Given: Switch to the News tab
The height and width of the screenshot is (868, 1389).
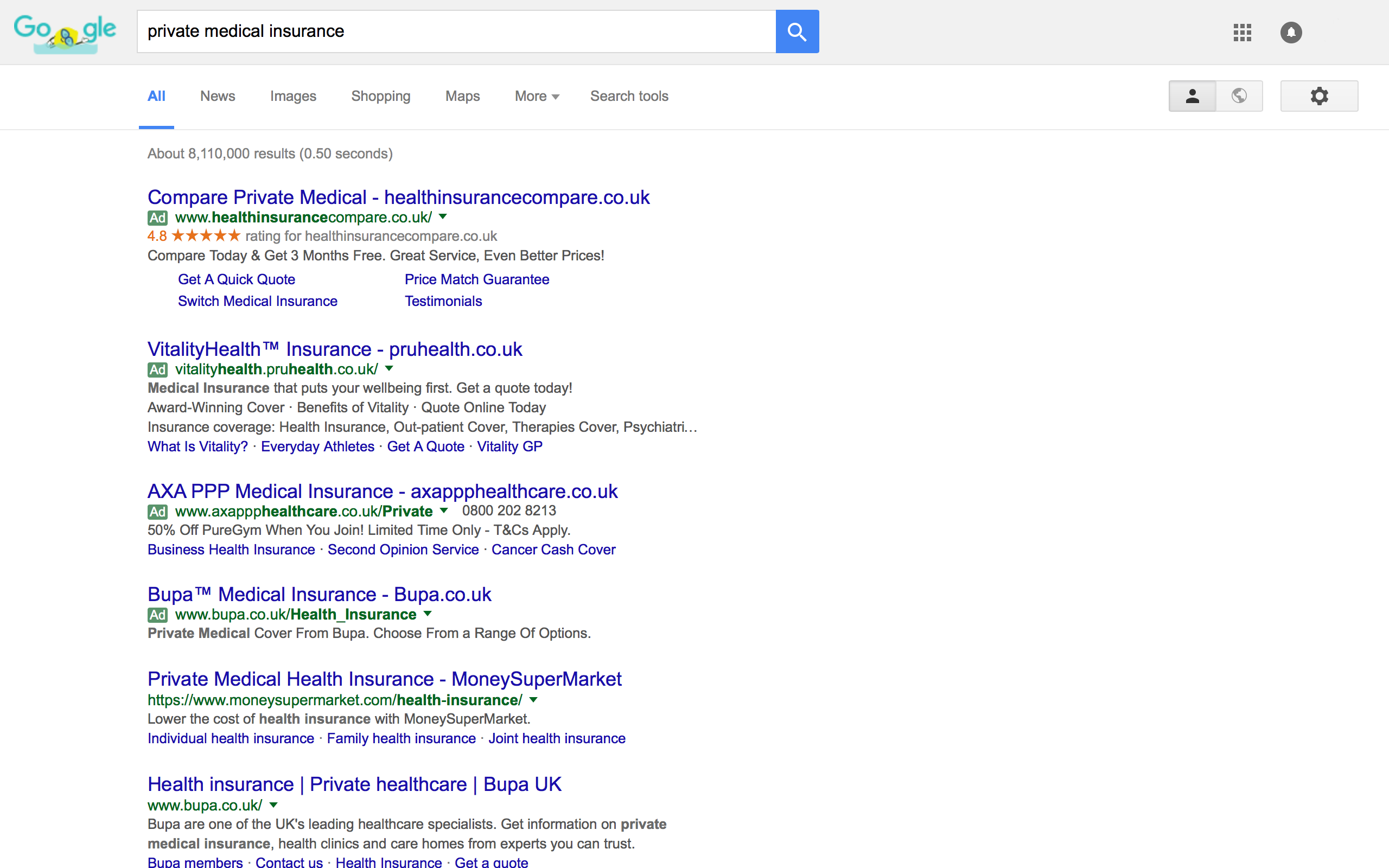Looking at the screenshot, I should pyautogui.click(x=218, y=96).
